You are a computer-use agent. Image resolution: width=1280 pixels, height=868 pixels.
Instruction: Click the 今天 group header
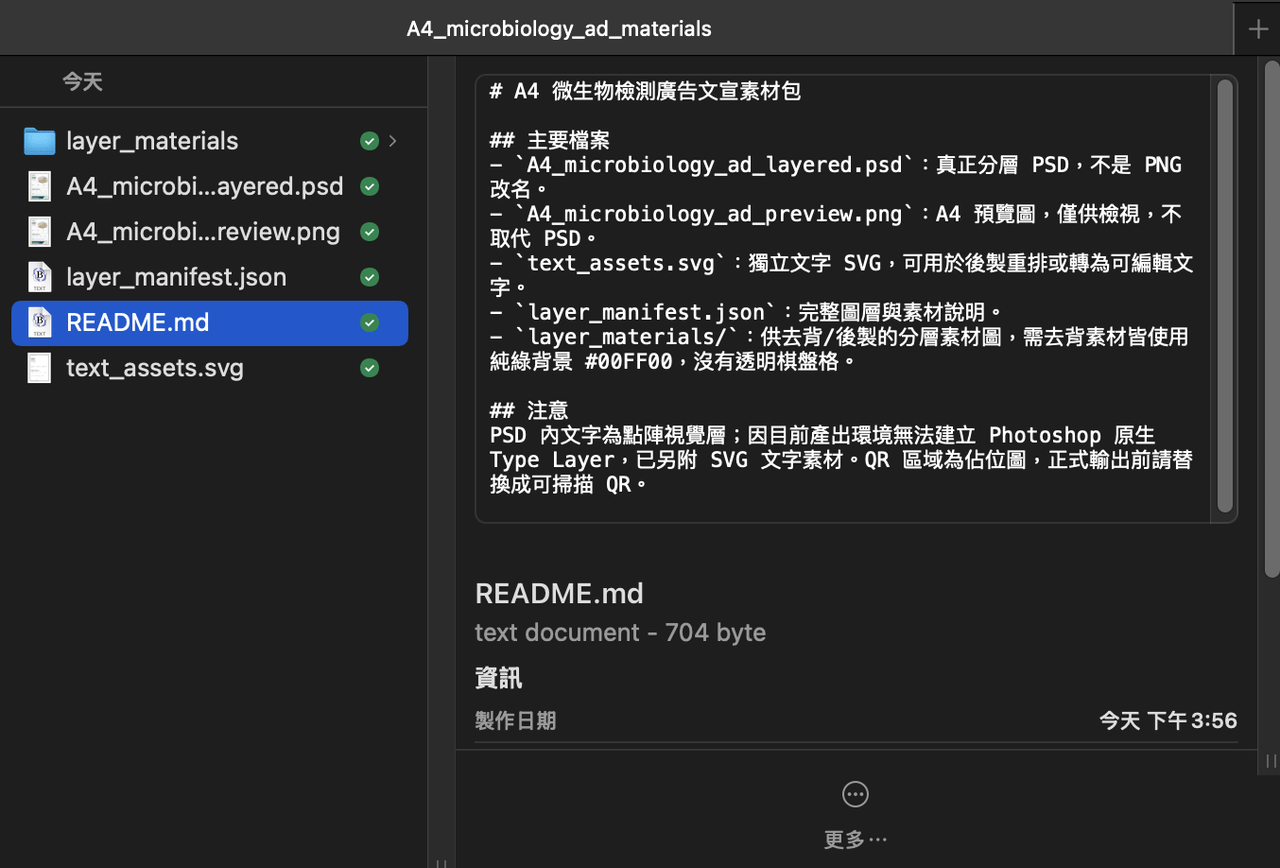tap(83, 82)
